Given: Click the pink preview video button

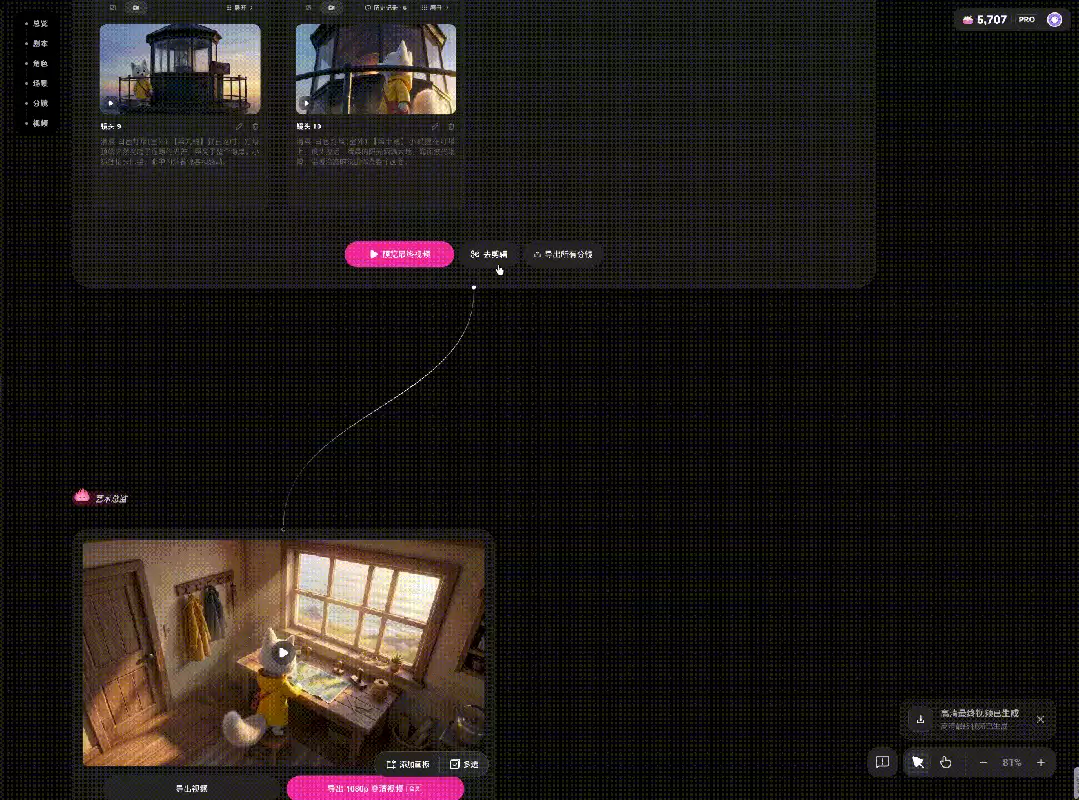Looking at the screenshot, I should [399, 254].
